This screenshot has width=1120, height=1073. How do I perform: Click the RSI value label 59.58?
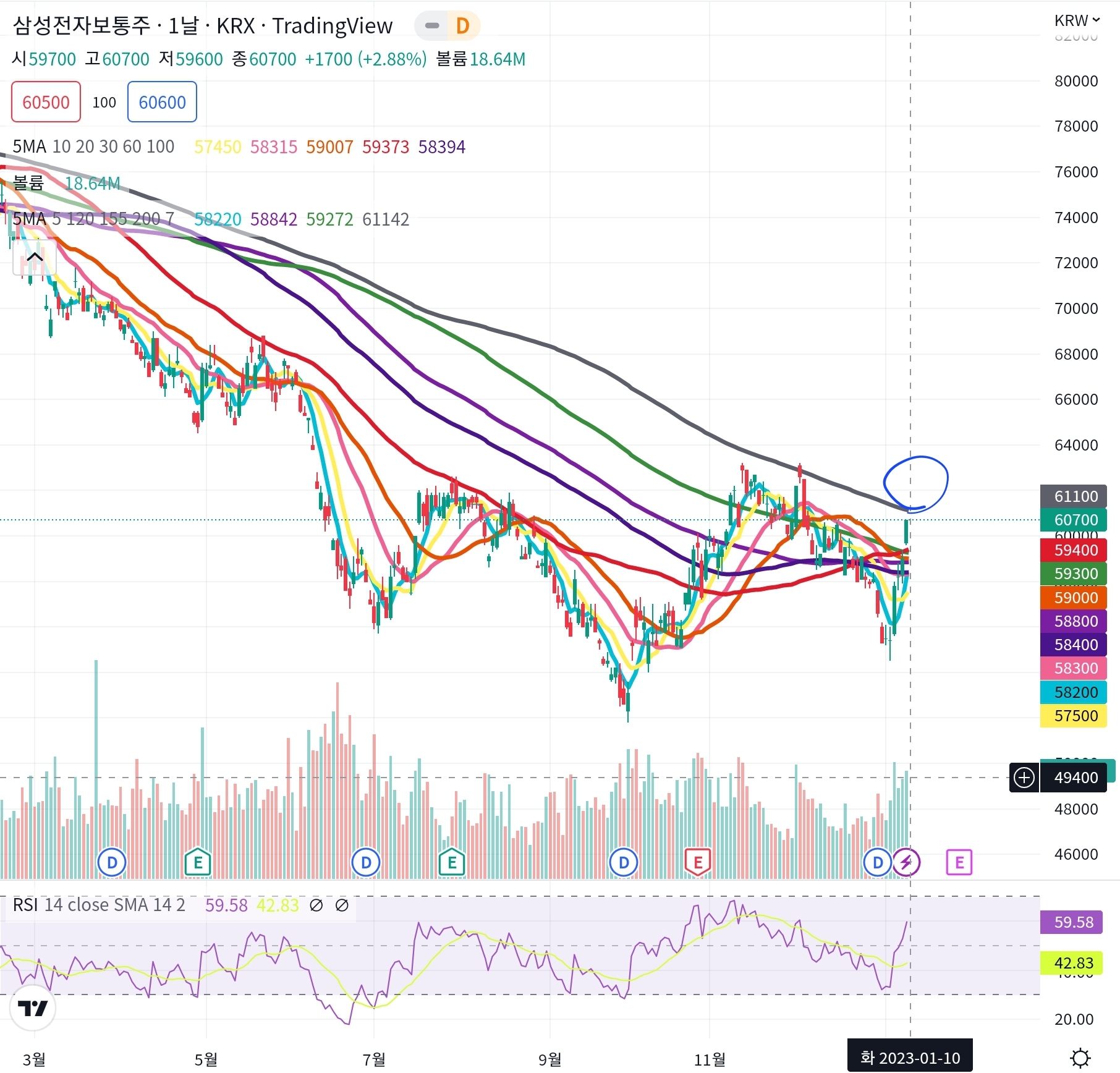coord(1072,922)
